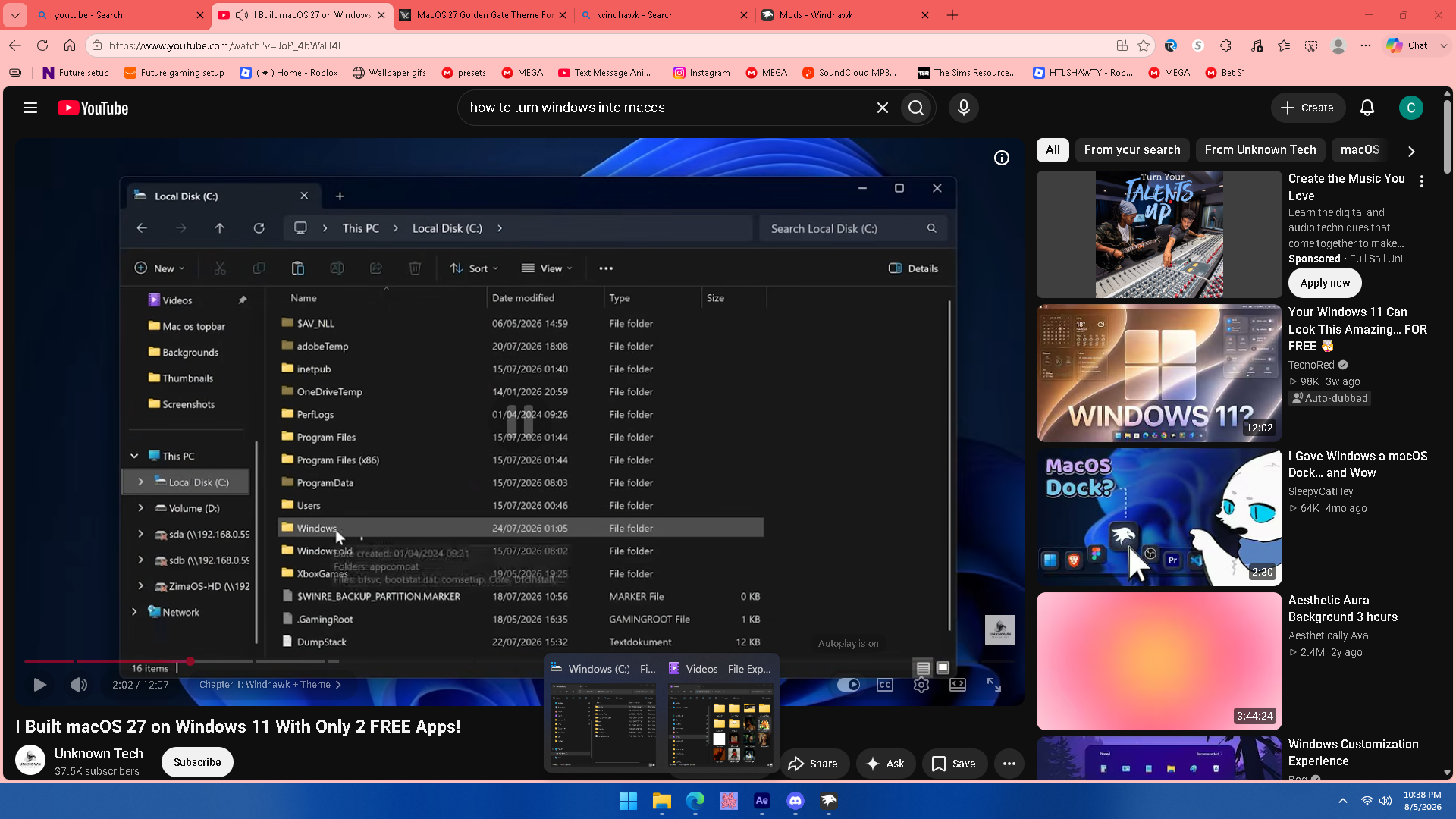Mute the video volume
1456x819 pixels.
pyautogui.click(x=79, y=685)
